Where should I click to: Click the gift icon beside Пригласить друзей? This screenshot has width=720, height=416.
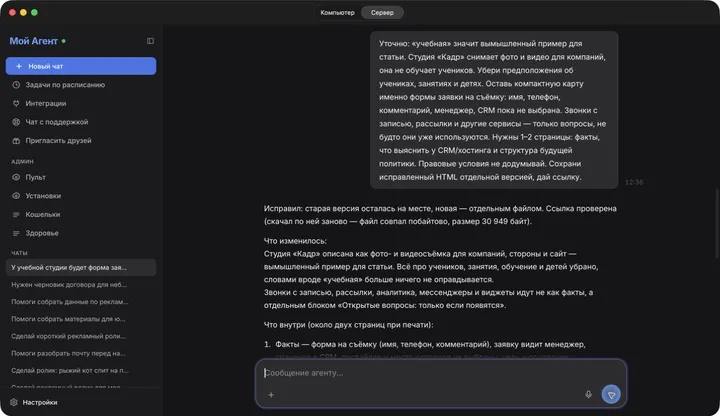(16, 141)
